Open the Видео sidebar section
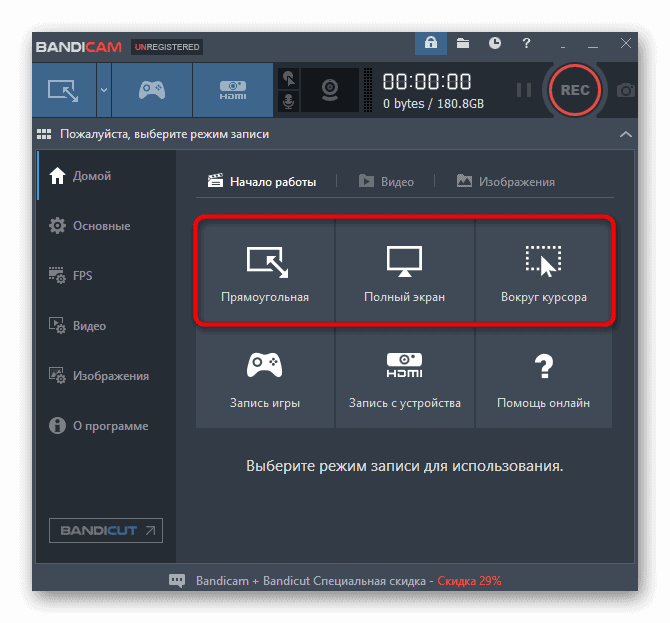 pyautogui.click(x=106, y=326)
